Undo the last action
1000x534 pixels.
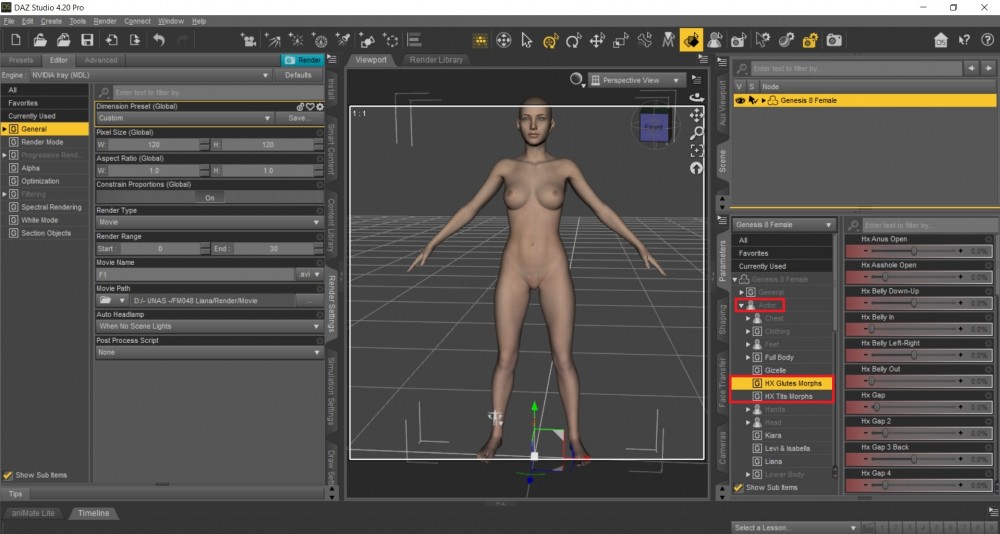point(159,40)
